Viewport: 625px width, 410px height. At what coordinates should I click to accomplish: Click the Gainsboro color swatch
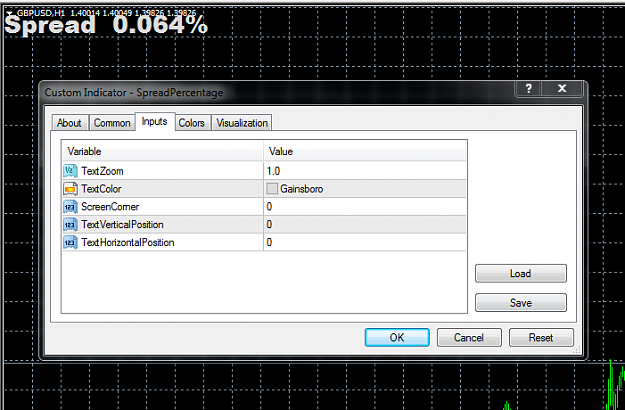[x=272, y=188]
